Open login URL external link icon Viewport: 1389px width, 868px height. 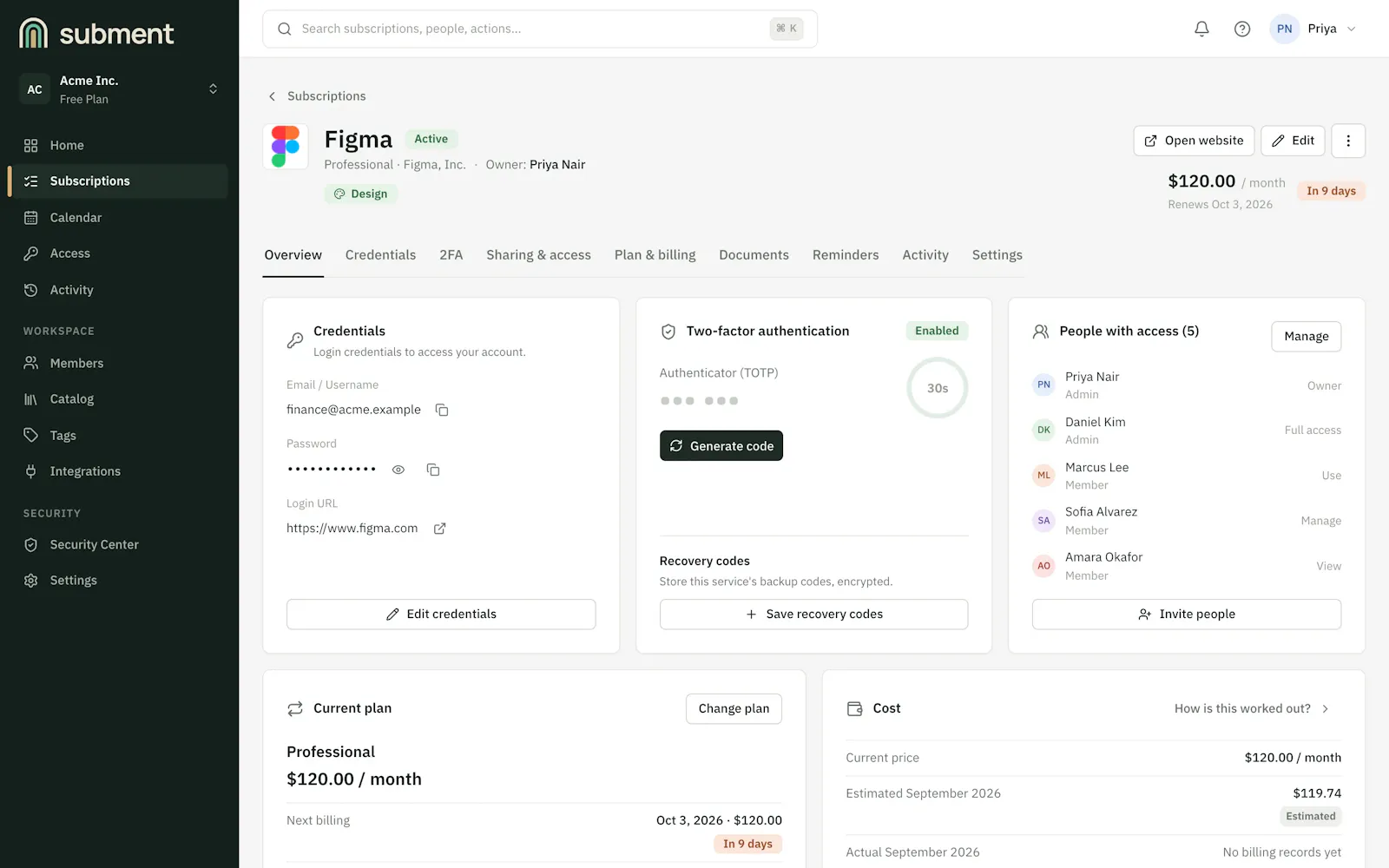(x=440, y=529)
